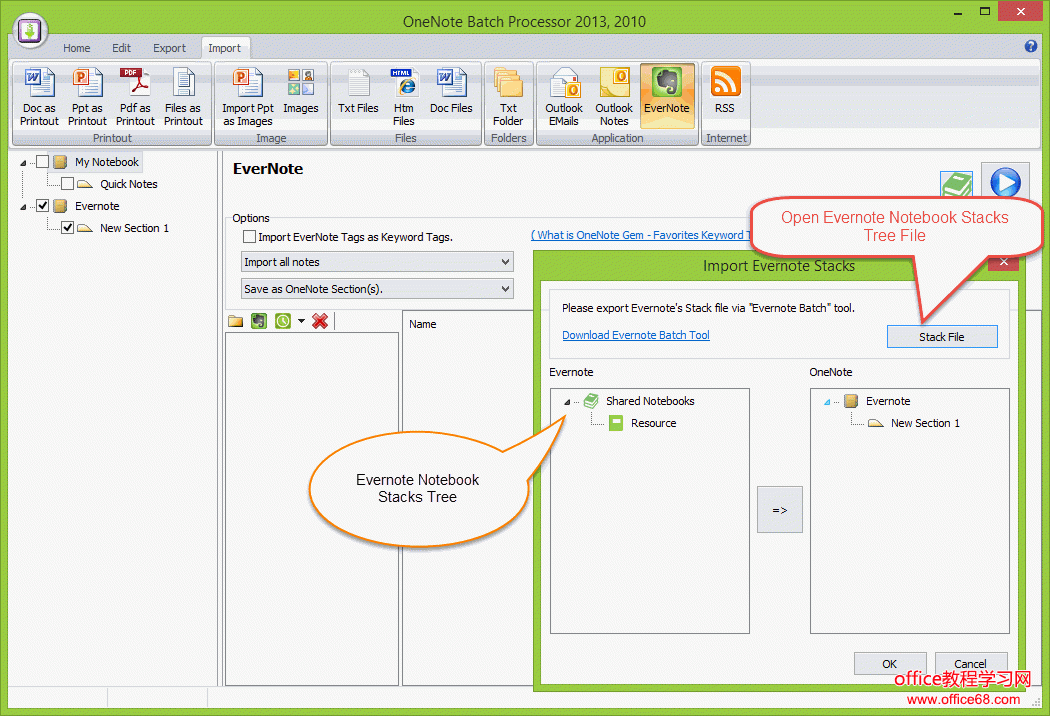Open the Download Evernote Batch Tool link

click(x=635, y=335)
